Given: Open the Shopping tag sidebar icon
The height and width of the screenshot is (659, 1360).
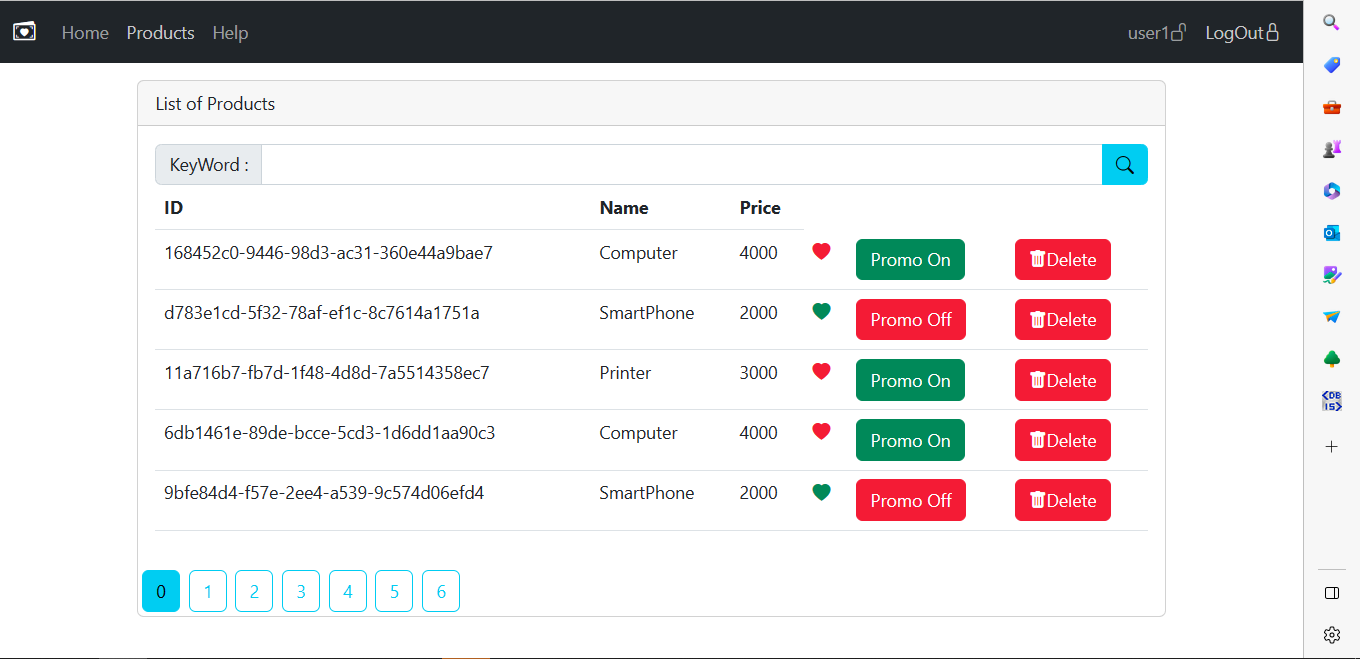Looking at the screenshot, I should [1331, 64].
